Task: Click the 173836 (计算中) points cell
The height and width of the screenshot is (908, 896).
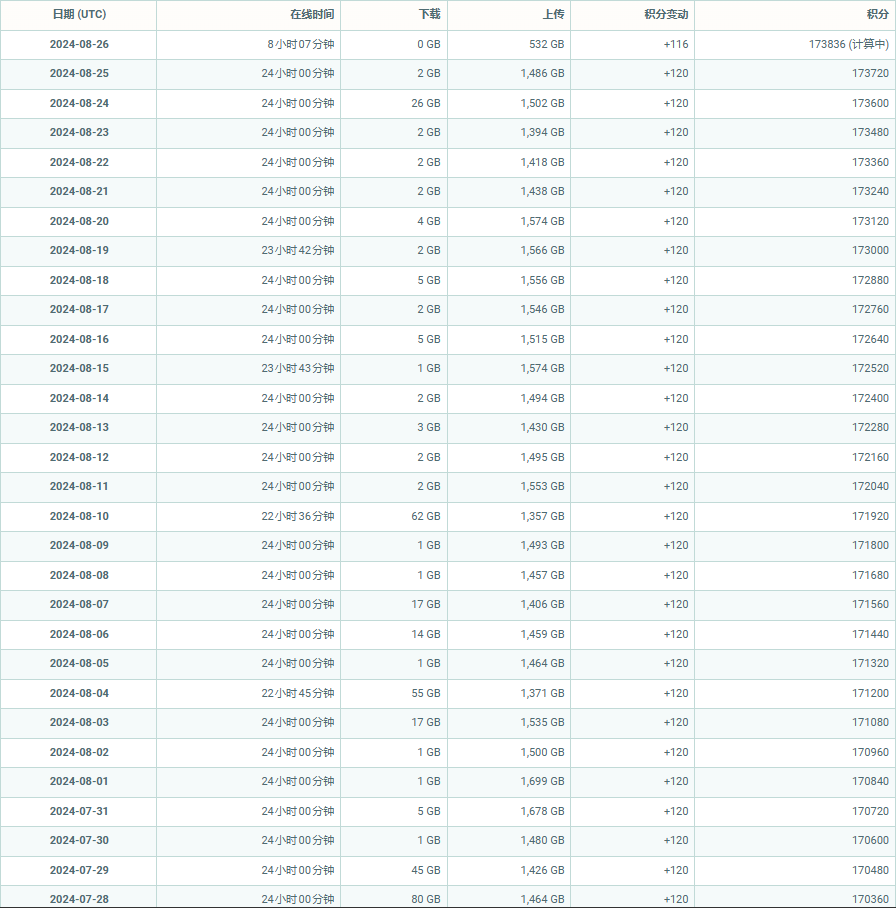Action: click(x=848, y=45)
